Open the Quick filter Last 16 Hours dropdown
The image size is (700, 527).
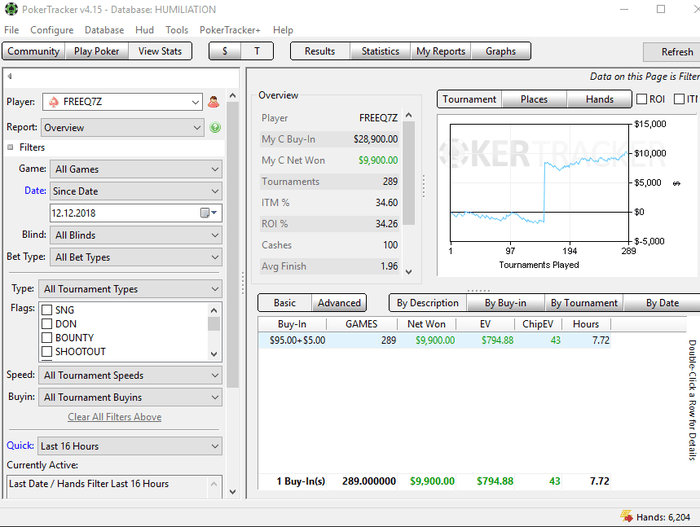coord(130,446)
